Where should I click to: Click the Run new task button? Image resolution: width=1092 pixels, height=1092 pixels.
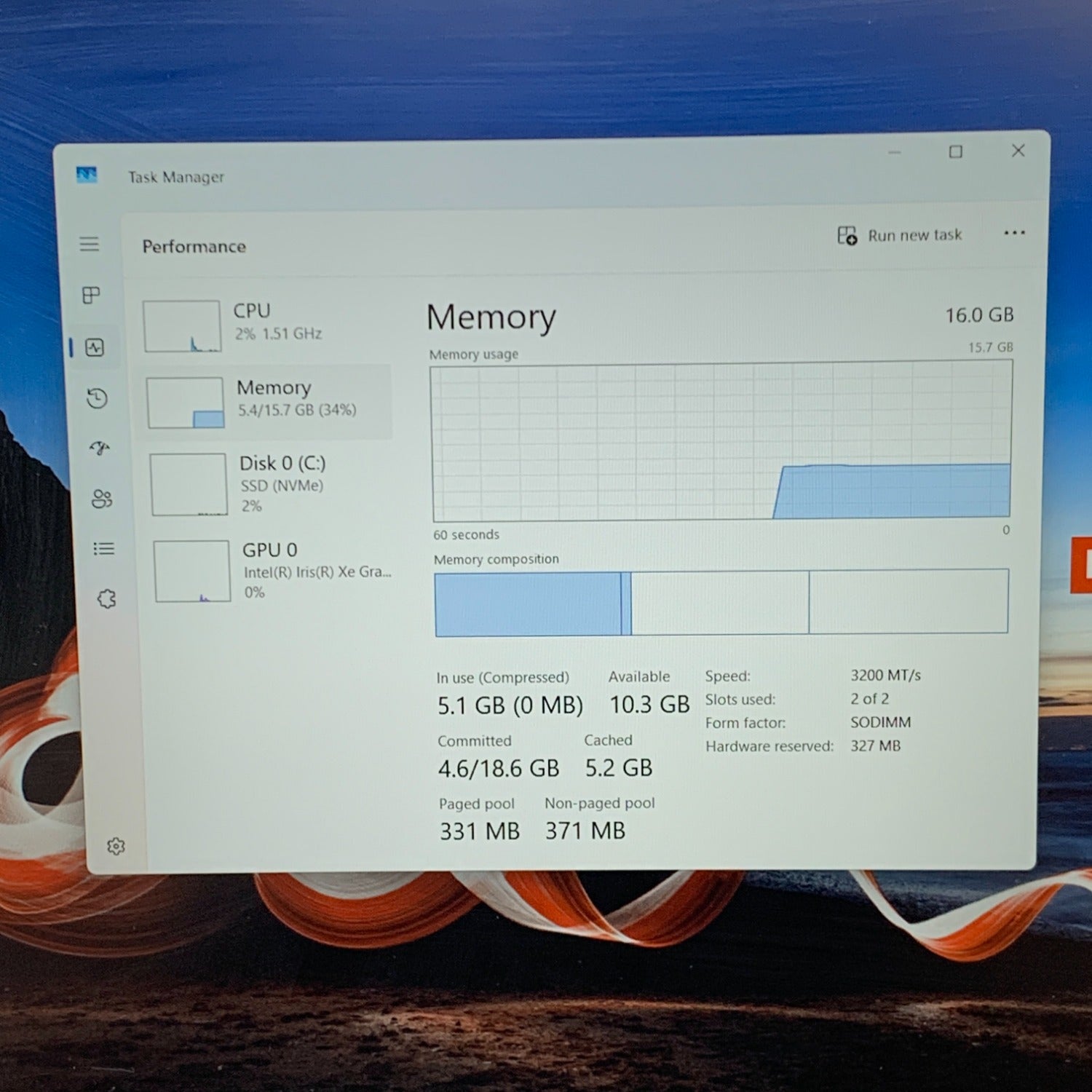[900, 235]
